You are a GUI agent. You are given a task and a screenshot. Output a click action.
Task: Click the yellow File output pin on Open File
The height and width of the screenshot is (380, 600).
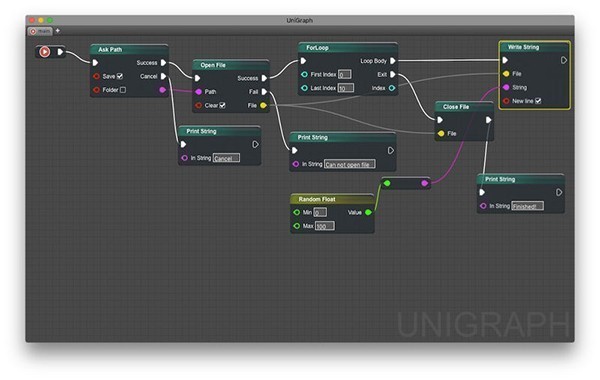(x=263, y=105)
